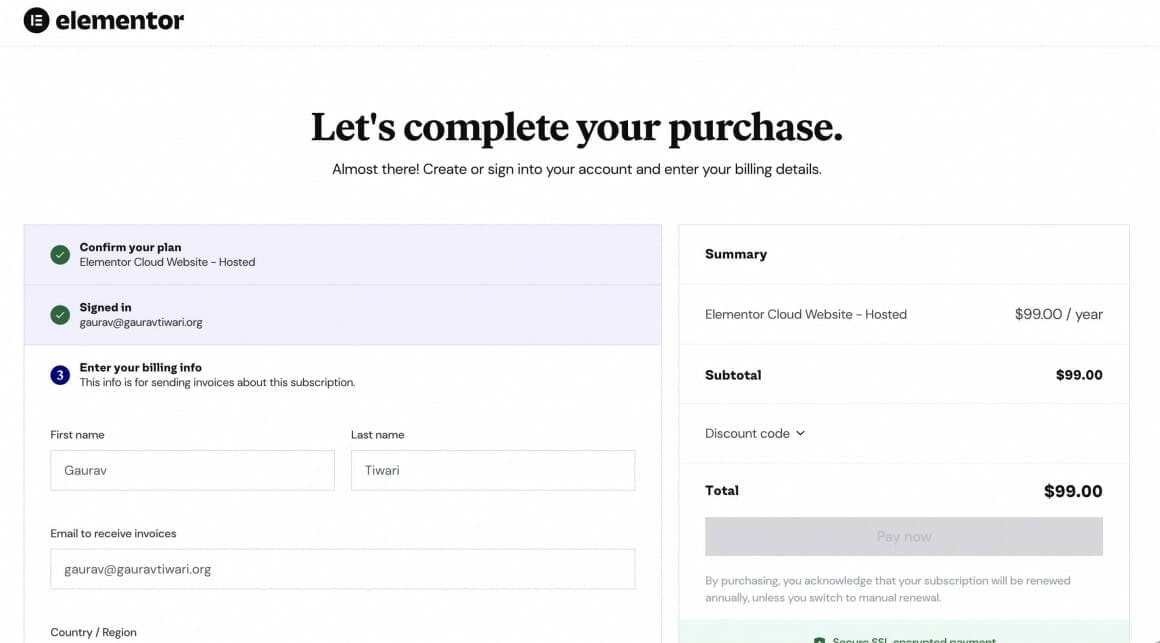
Task: Click the email to receive invoices field
Action: (342, 569)
